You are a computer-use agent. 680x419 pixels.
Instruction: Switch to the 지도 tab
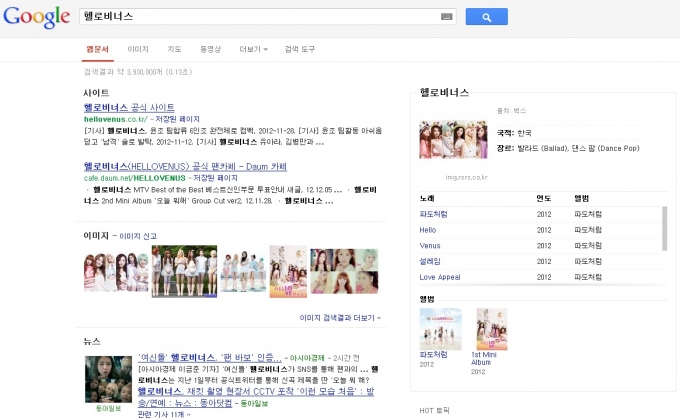pos(174,49)
